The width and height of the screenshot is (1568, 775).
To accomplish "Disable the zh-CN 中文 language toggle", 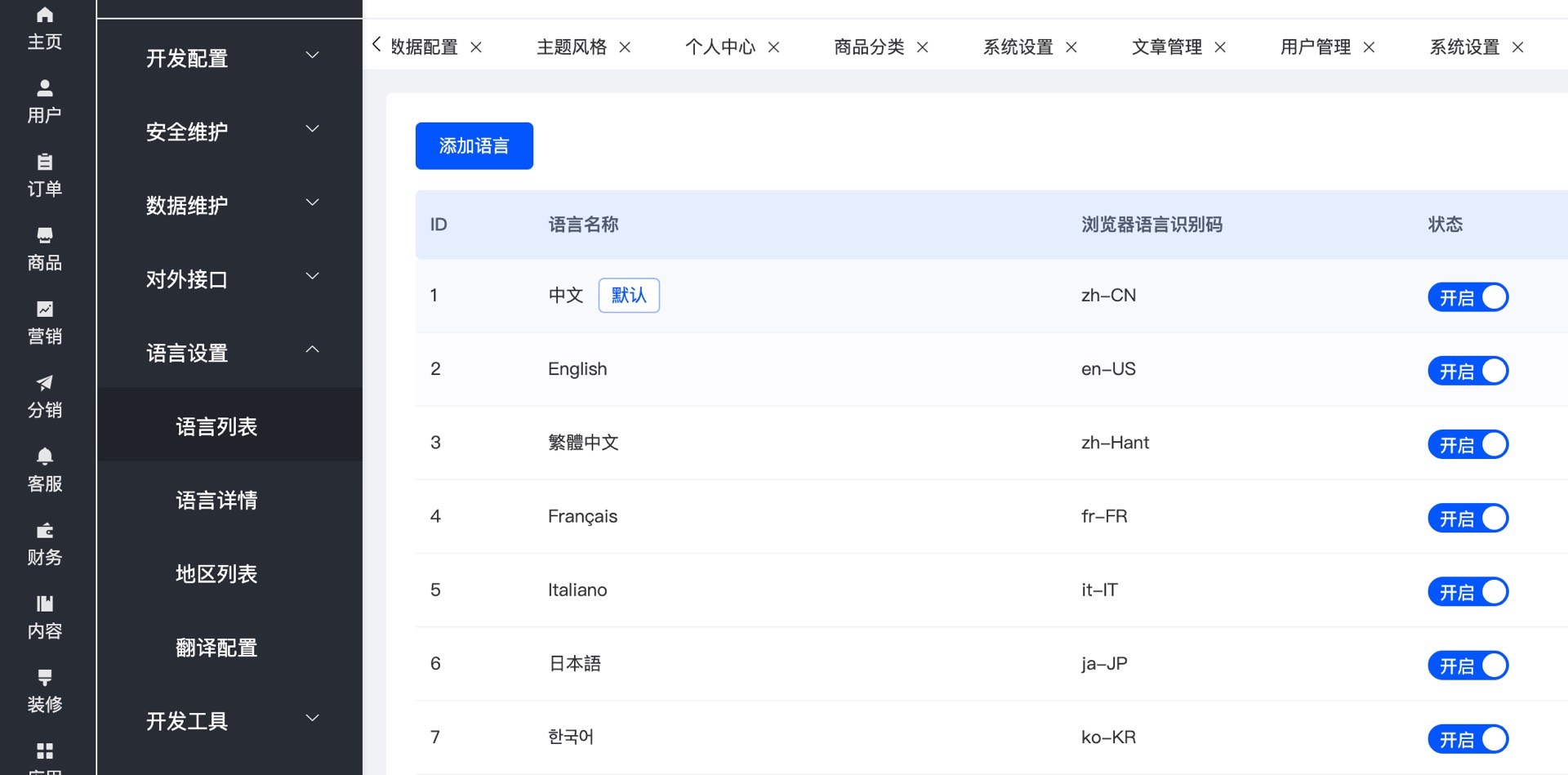I will pos(1468,297).
